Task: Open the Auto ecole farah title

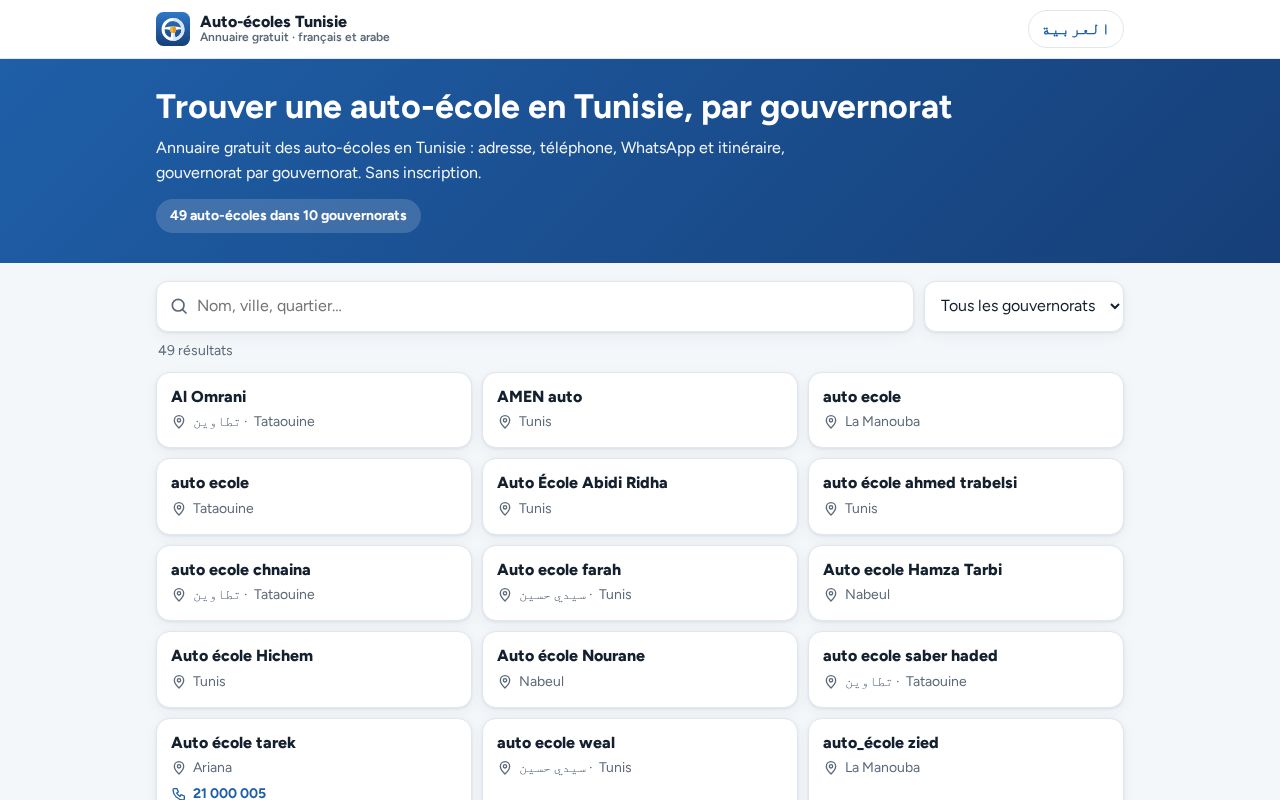Action: (x=559, y=570)
